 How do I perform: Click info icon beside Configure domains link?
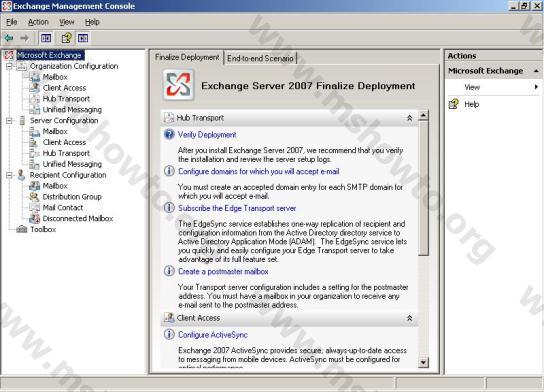click(x=169, y=171)
